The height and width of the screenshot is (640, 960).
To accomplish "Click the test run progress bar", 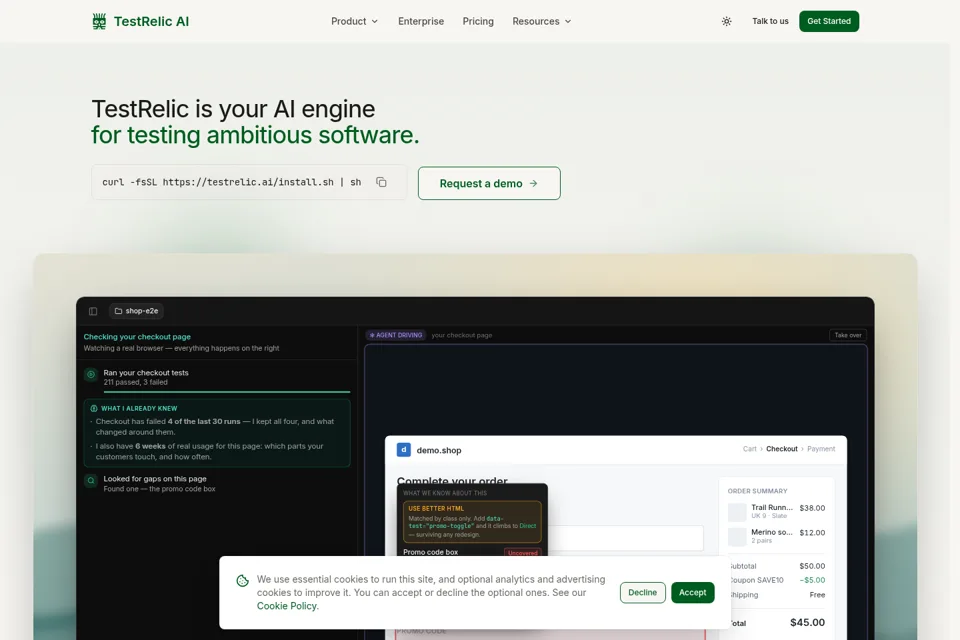I will 227,391.
